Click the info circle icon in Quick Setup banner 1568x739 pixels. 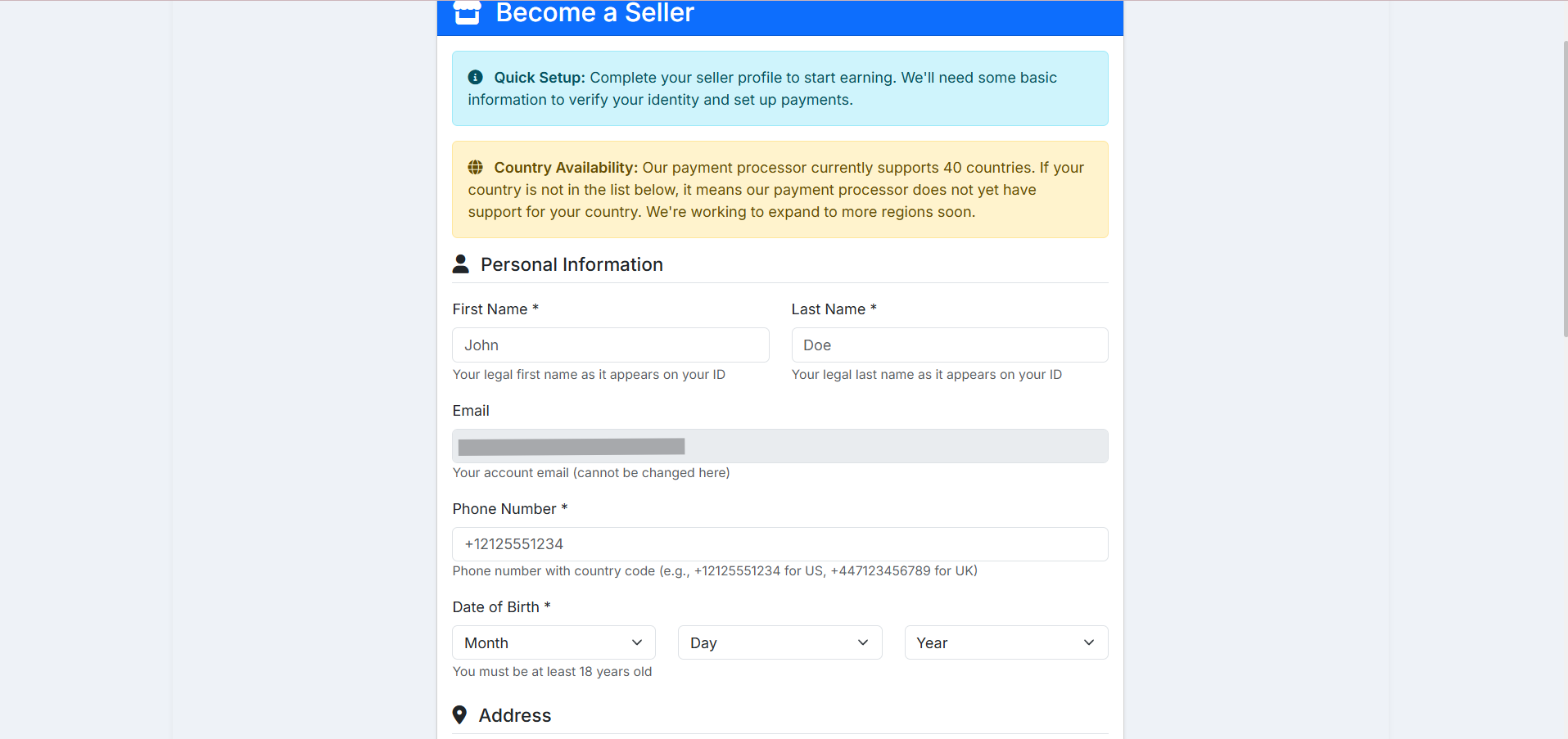[475, 77]
